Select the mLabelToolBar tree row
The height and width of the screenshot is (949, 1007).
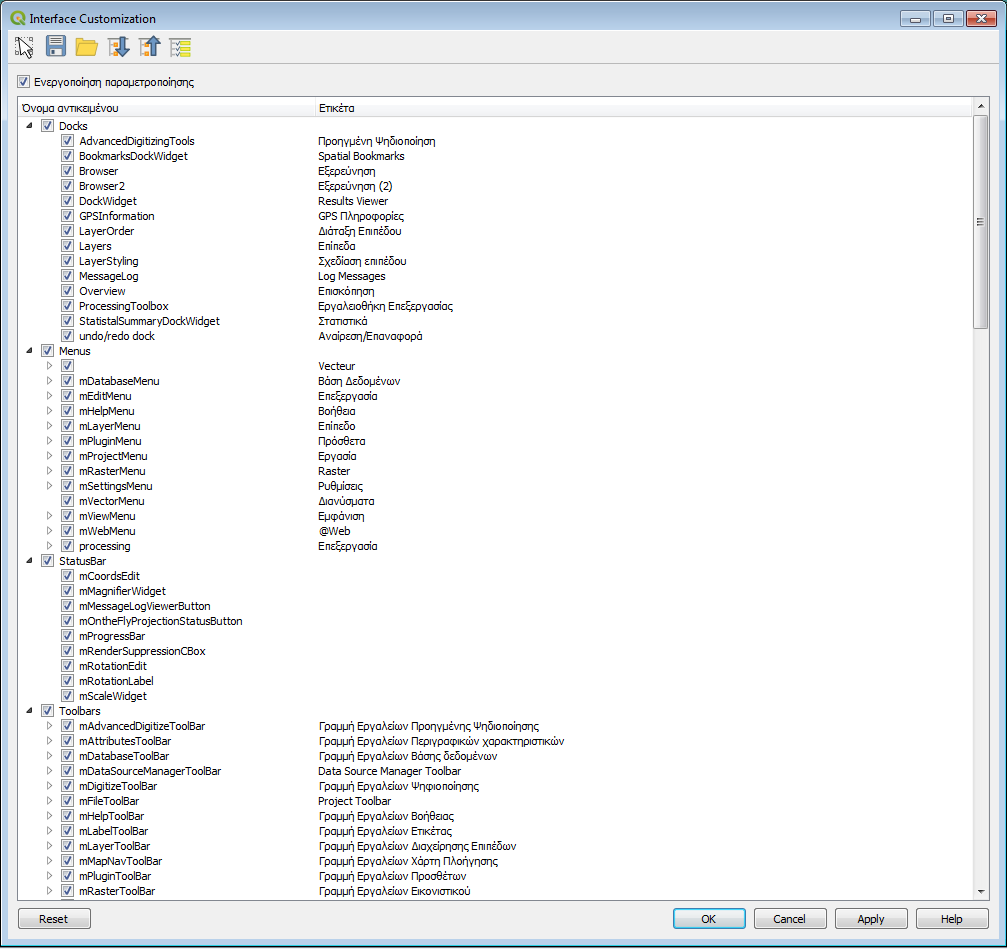495,831
